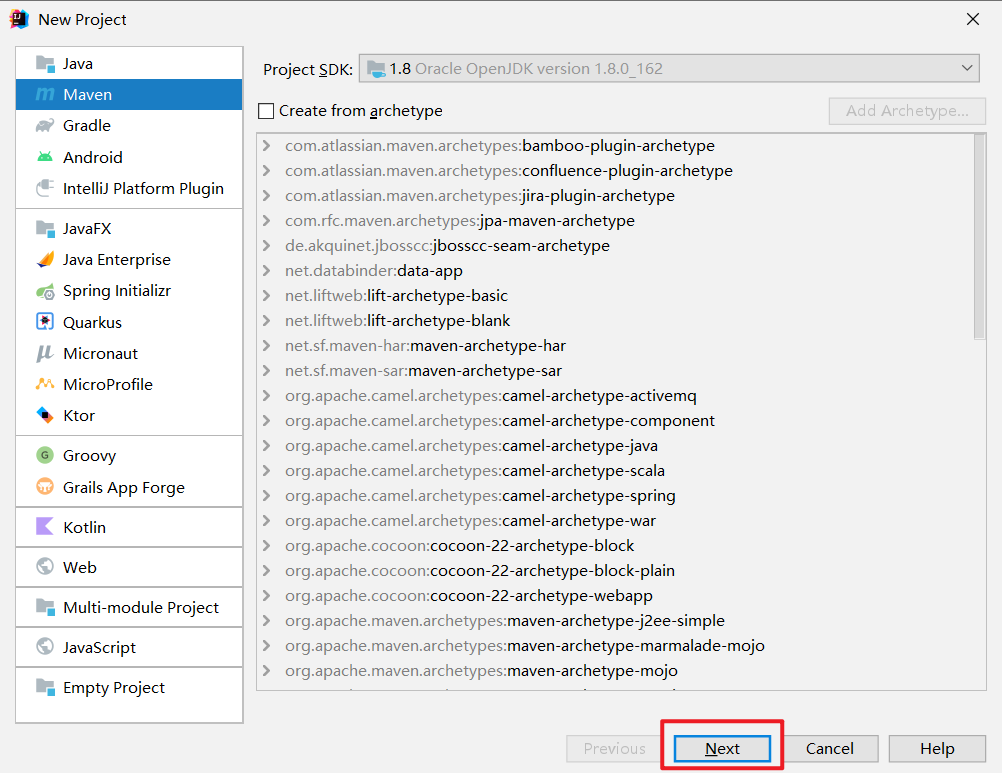This screenshot has width=1002, height=773.
Task: Expand the lift-archetype-basic entry
Action: tap(266, 296)
